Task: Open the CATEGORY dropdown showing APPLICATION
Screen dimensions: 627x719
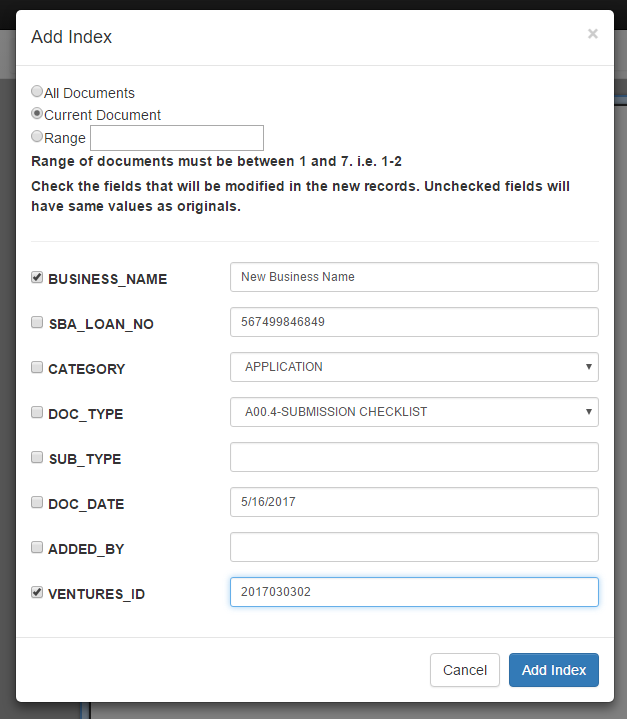Action: click(414, 367)
